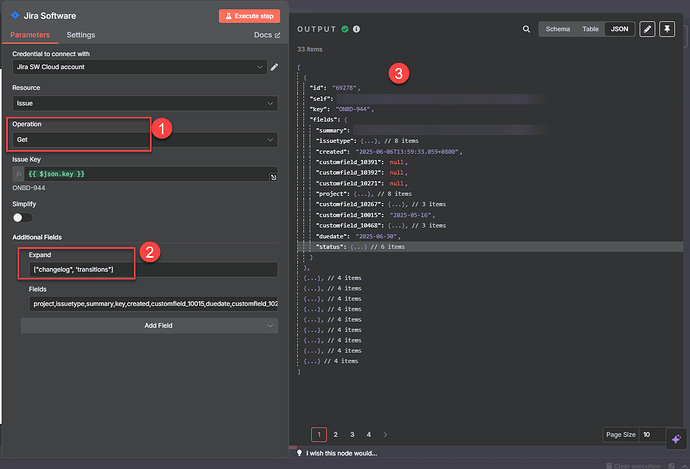Click the lightbulb icon by the feedback text

(299, 453)
